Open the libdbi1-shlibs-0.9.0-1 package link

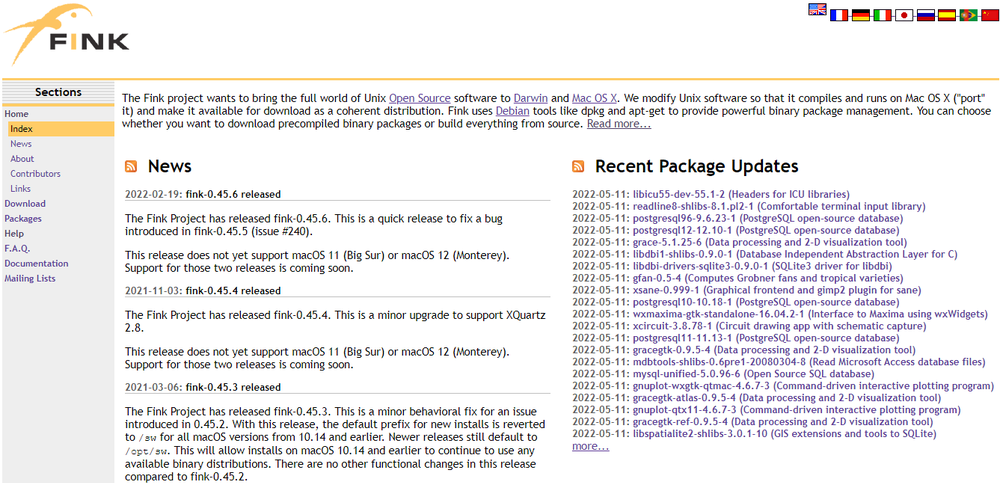[795, 254]
